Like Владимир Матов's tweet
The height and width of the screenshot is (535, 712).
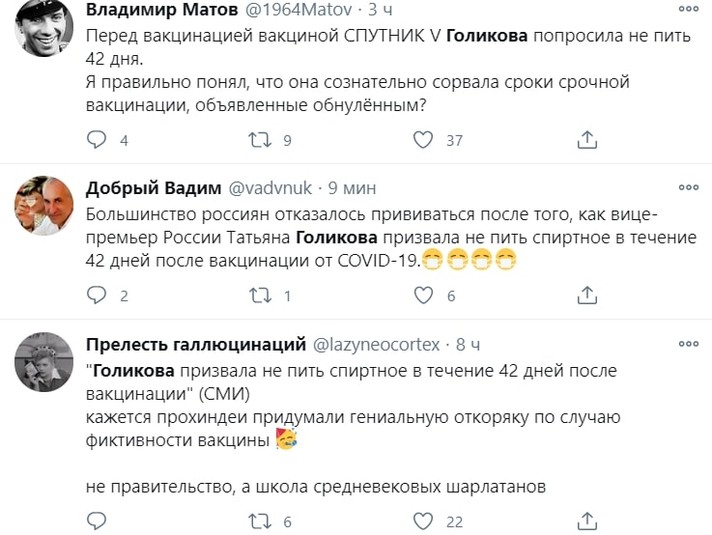[423, 141]
